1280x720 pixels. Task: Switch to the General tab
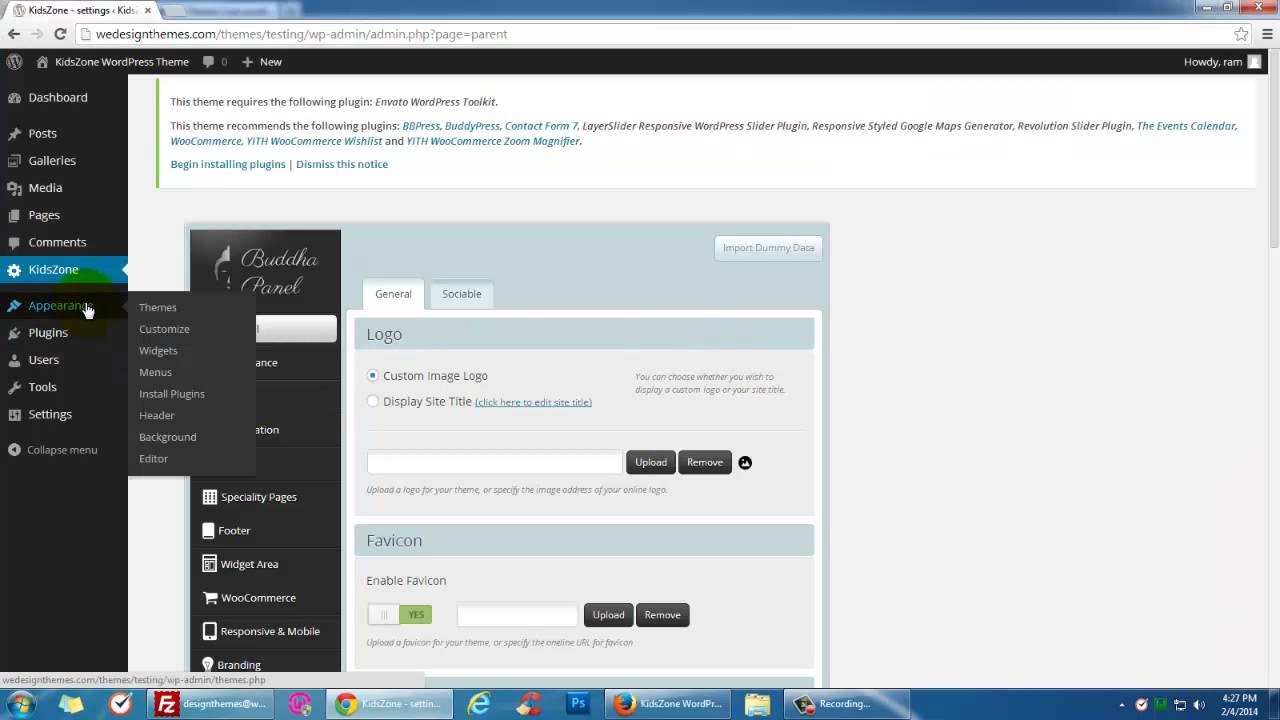pyautogui.click(x=393, y=294)
